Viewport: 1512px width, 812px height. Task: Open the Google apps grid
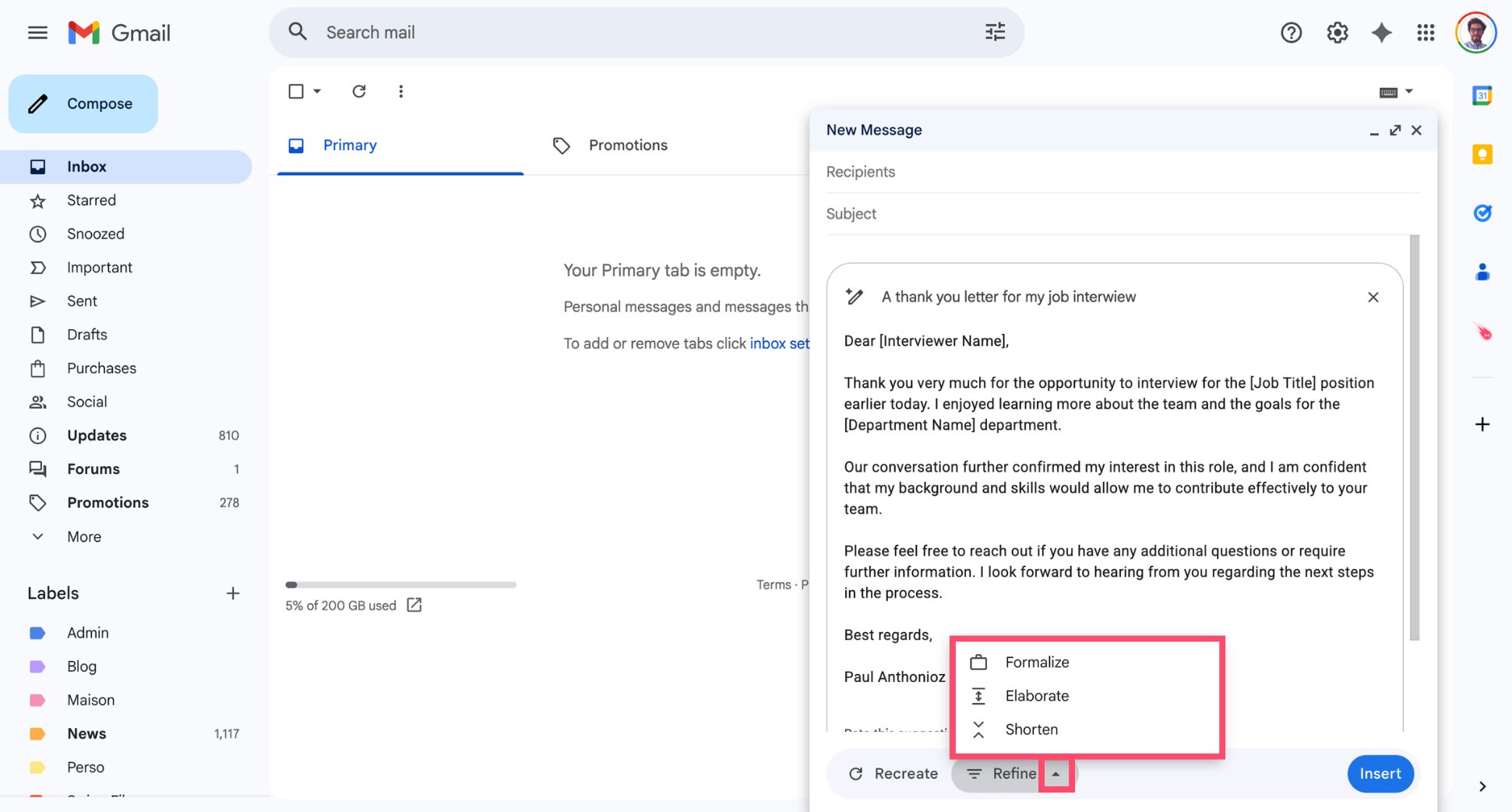tap(1426, 33)
